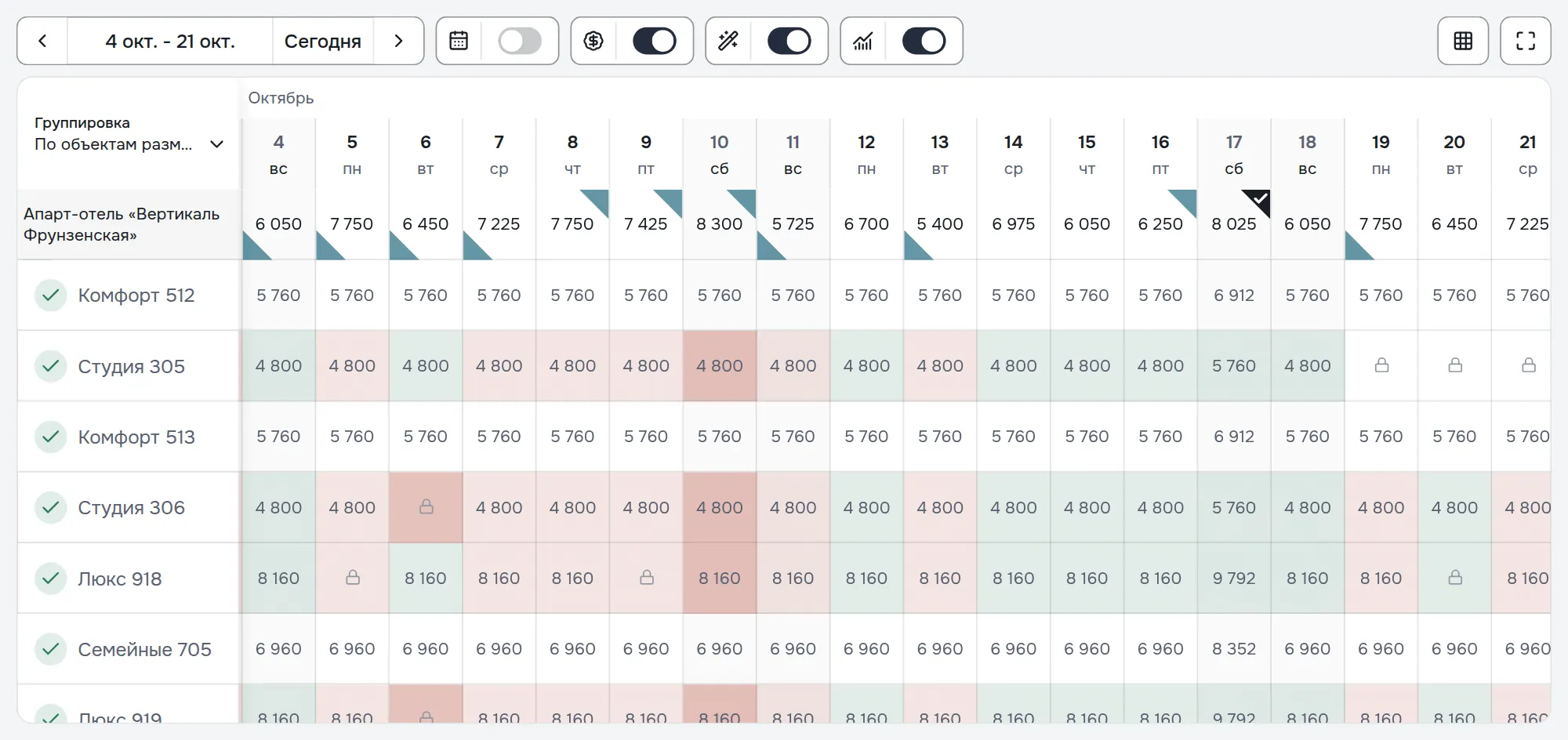Uncheck the Комфорт 512 checkmark
Viewport: 1568px width, 740px height.
coord(51,296)
